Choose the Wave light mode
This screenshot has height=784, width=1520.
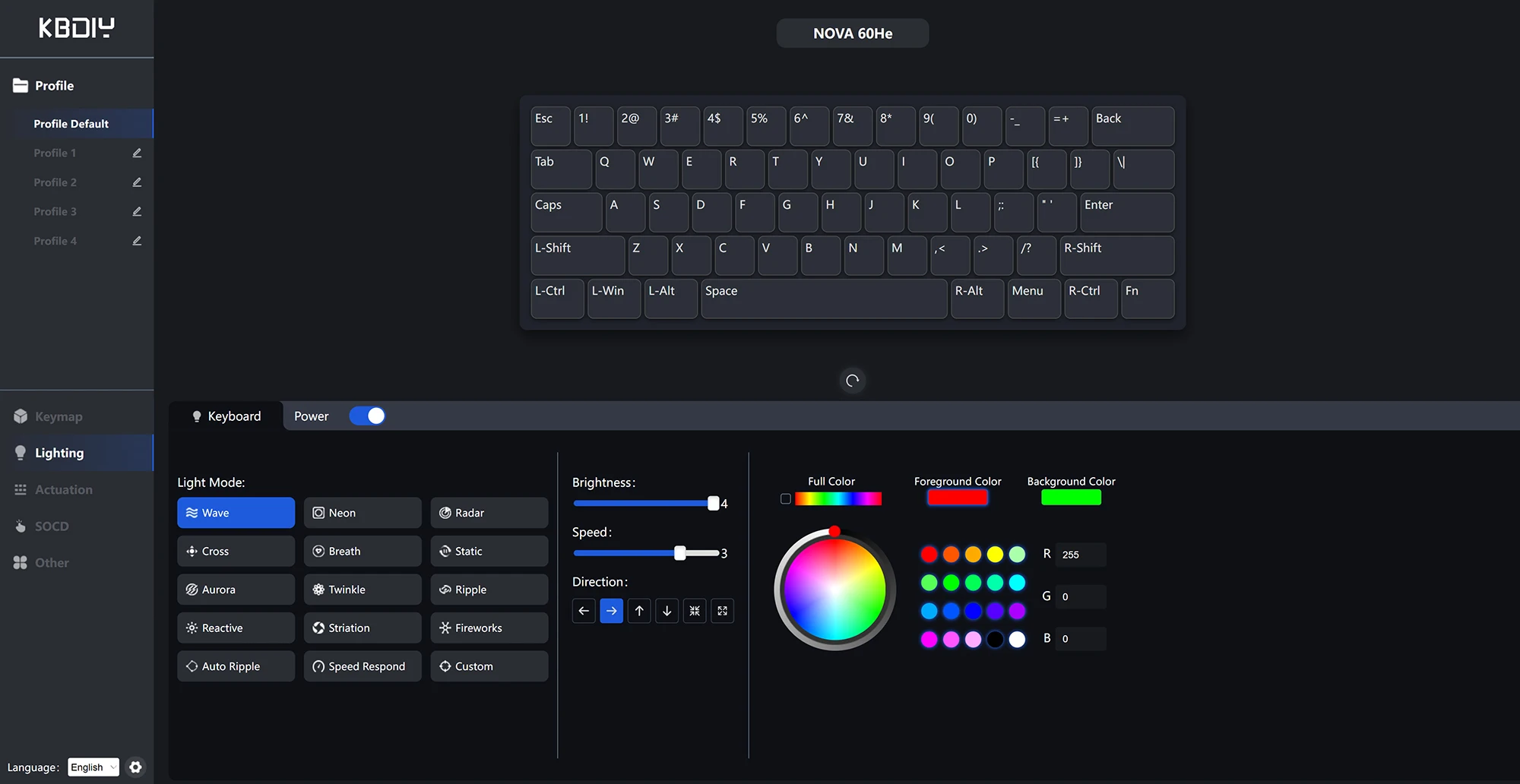[236, 513]
